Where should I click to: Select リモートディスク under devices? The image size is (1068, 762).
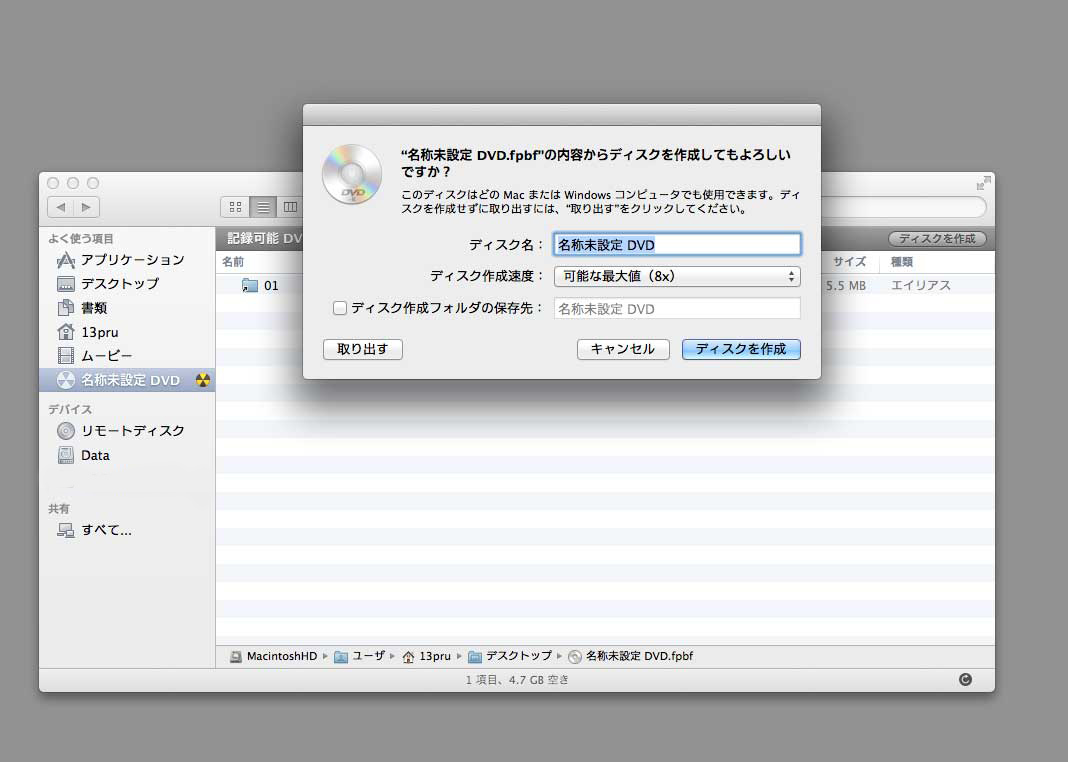pyautogui.click(x=132, y=431)
